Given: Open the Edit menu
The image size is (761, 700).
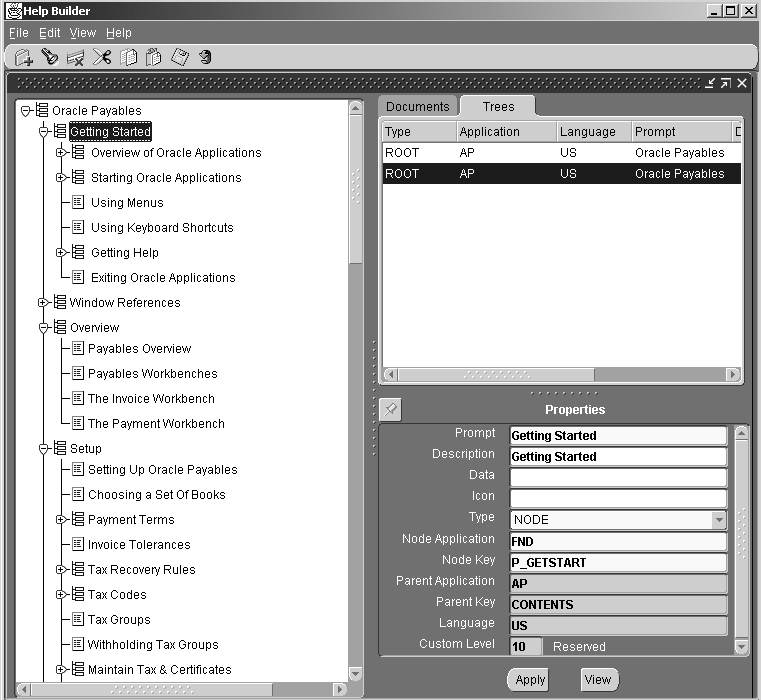Looking at the screenshot, I should click(x=50, y=33).
